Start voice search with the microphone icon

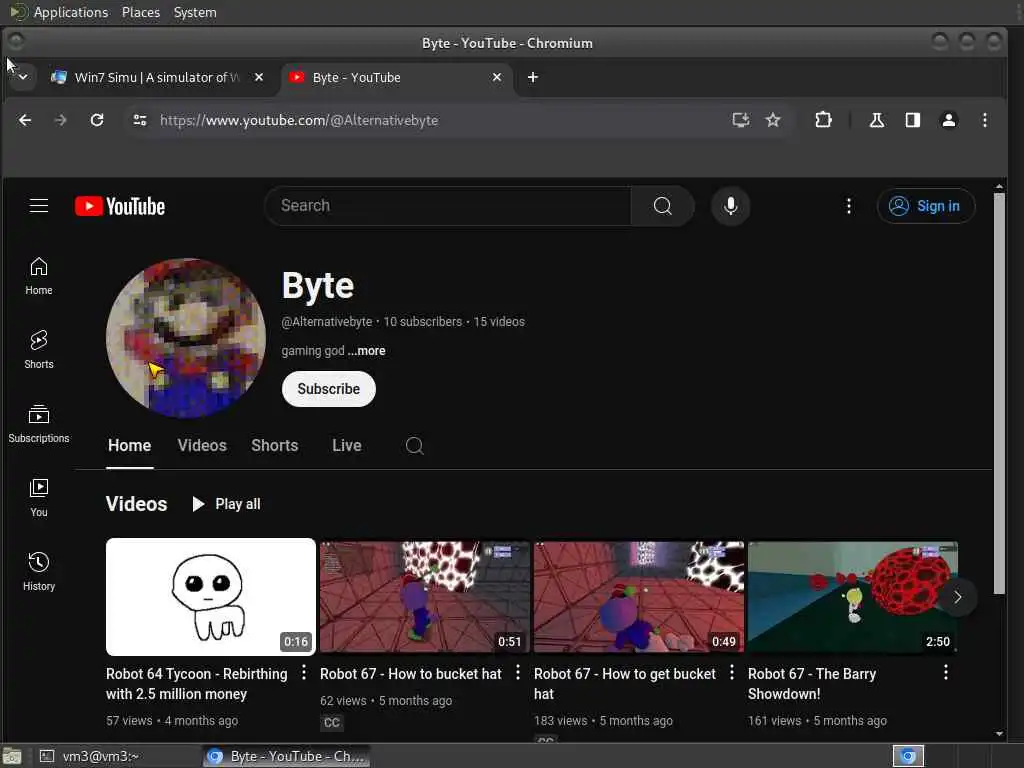pyautogui.click(x=730, y=206)
